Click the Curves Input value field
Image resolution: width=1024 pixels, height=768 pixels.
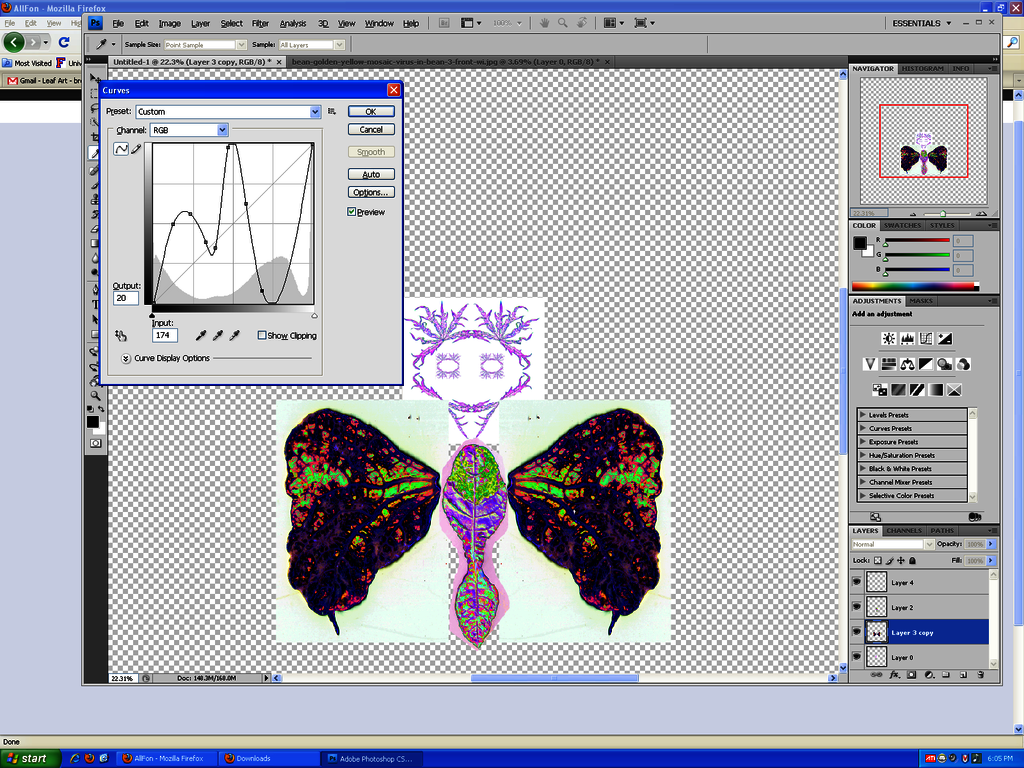[165, 335]
